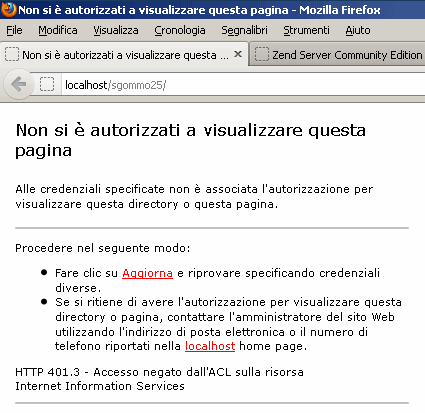Open the Modifica menu

58,30
